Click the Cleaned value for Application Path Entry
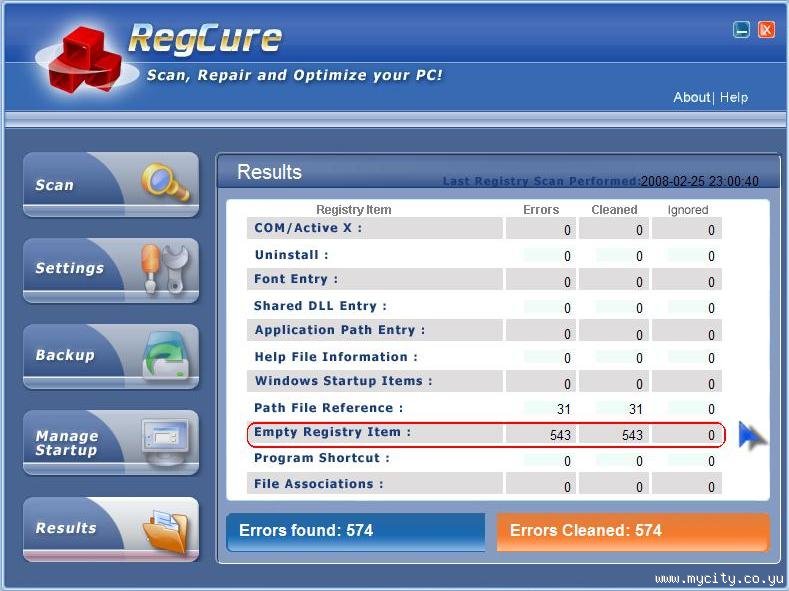Screen dimensions: 789x591 pos(639,335)
